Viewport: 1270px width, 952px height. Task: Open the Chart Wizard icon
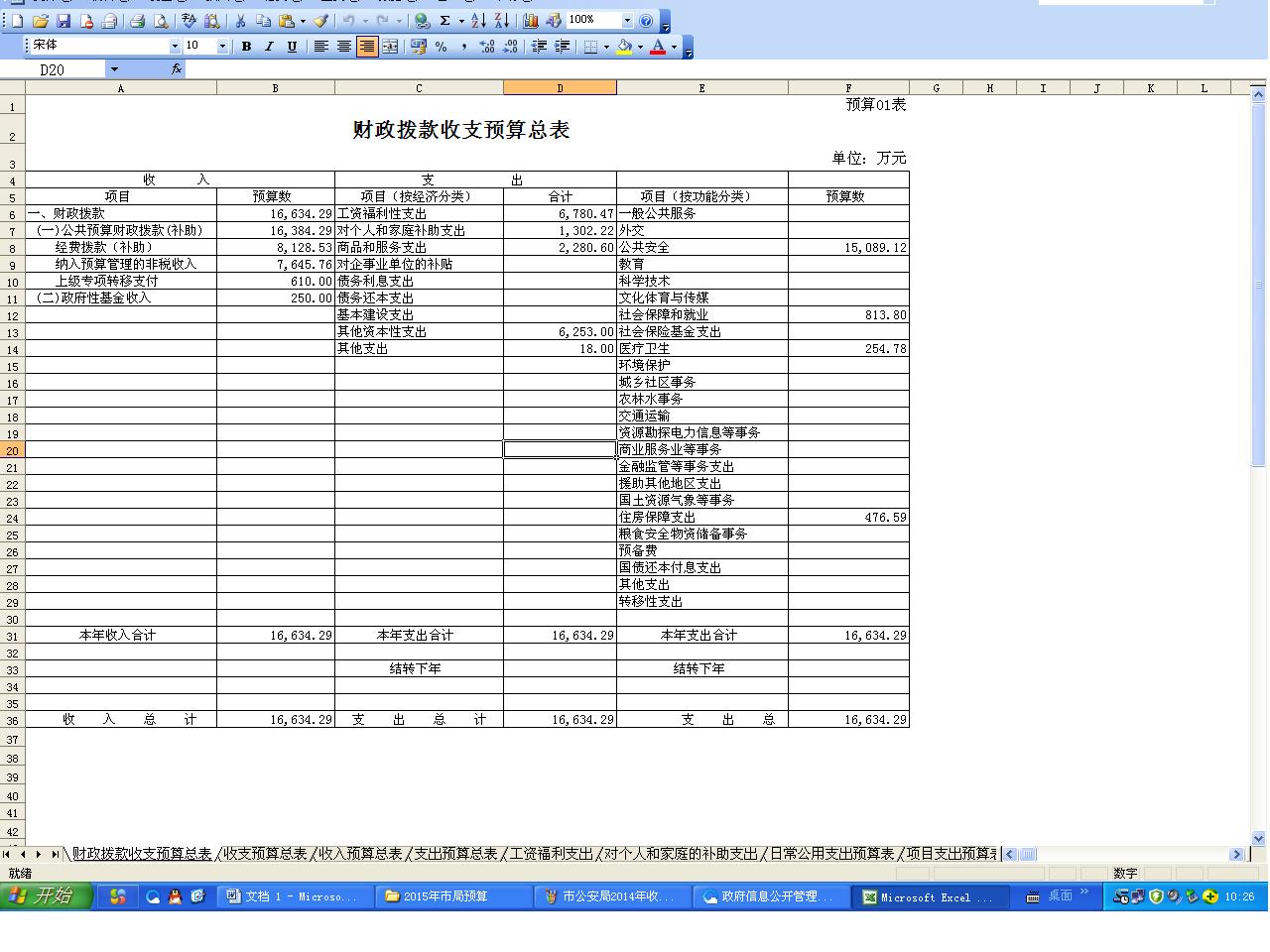tap(531, 21)
